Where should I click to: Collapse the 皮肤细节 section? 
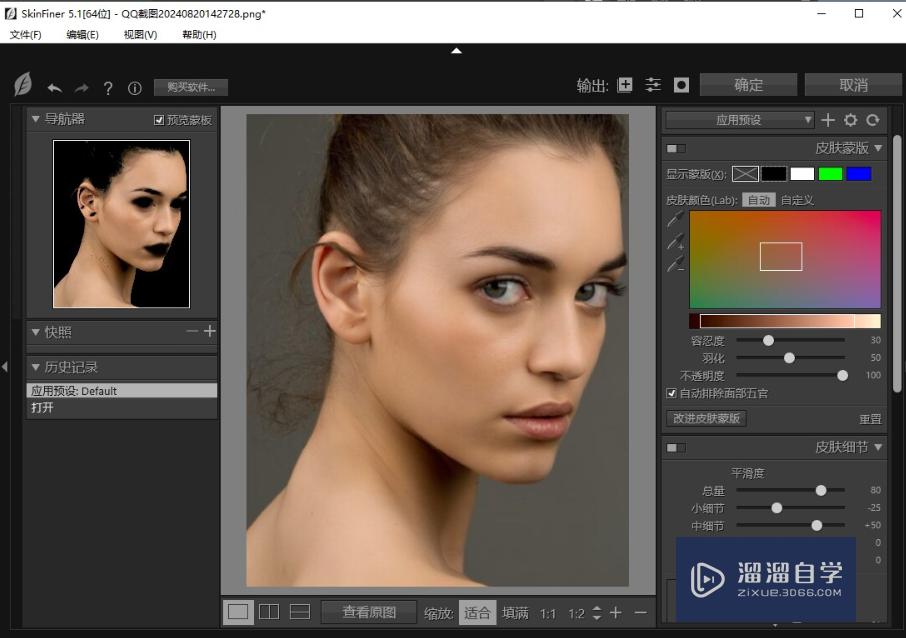pos(878,447)
